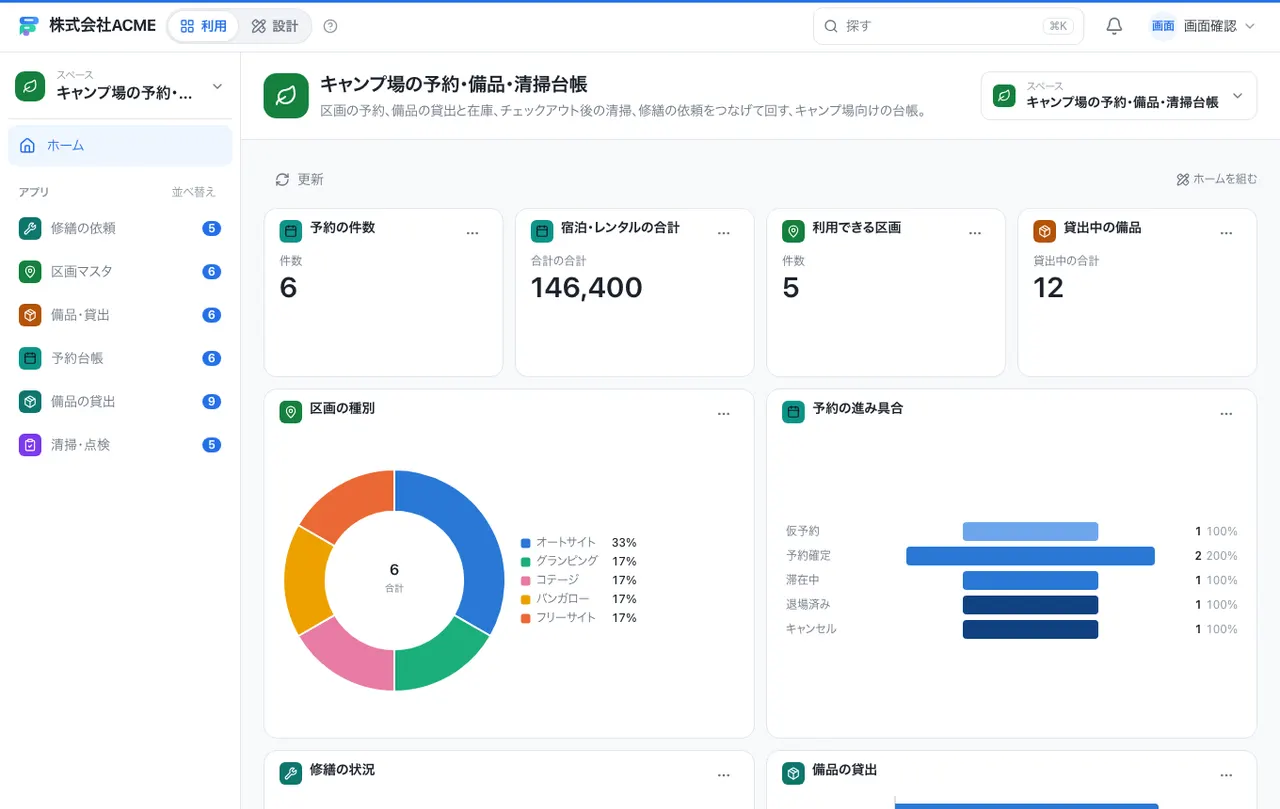Click the notification bell icon
This screenshot has width=1280, height=809.
click(1114, 26)
